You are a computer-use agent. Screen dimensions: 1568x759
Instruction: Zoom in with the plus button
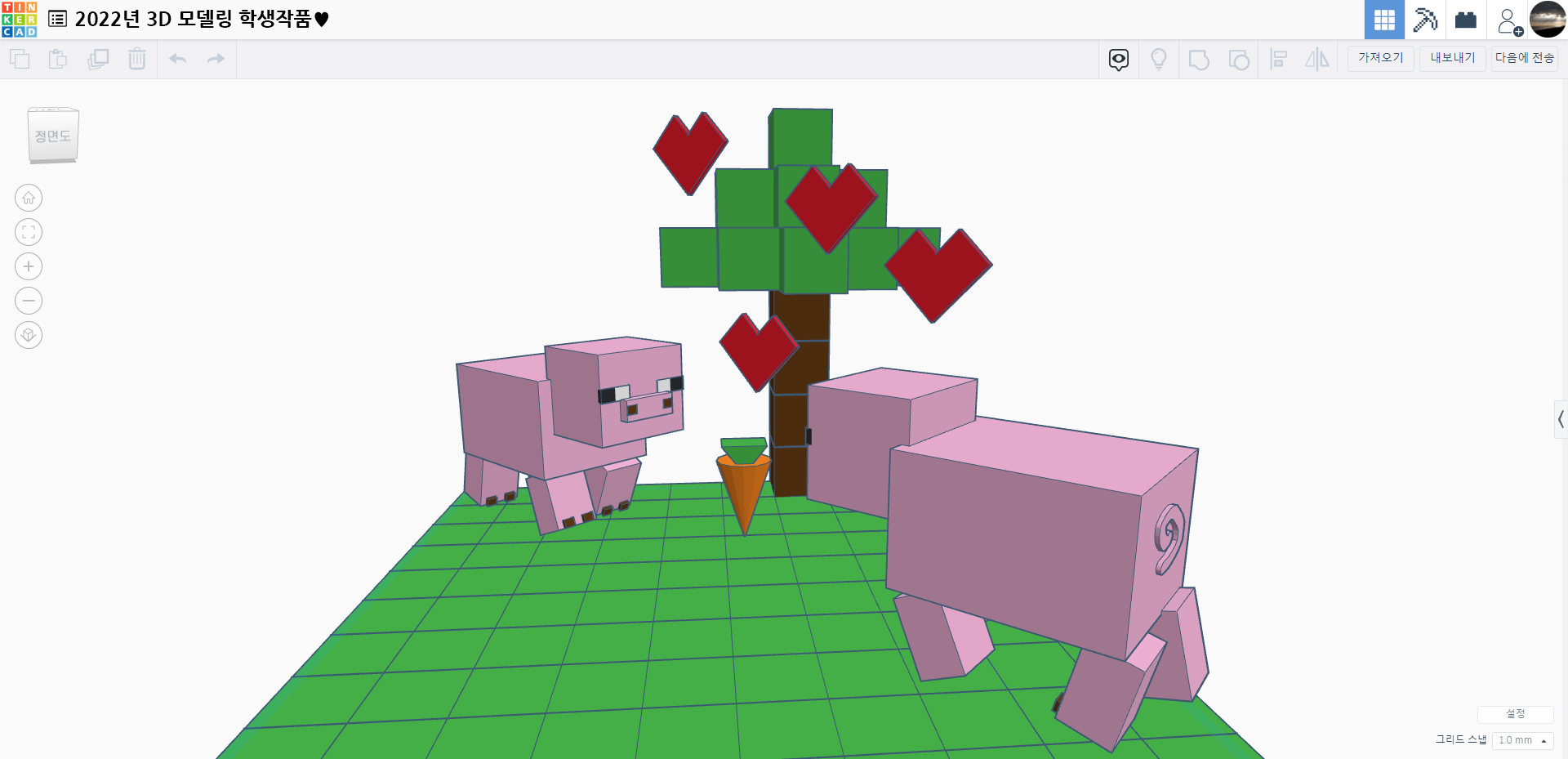pos(29,266)
